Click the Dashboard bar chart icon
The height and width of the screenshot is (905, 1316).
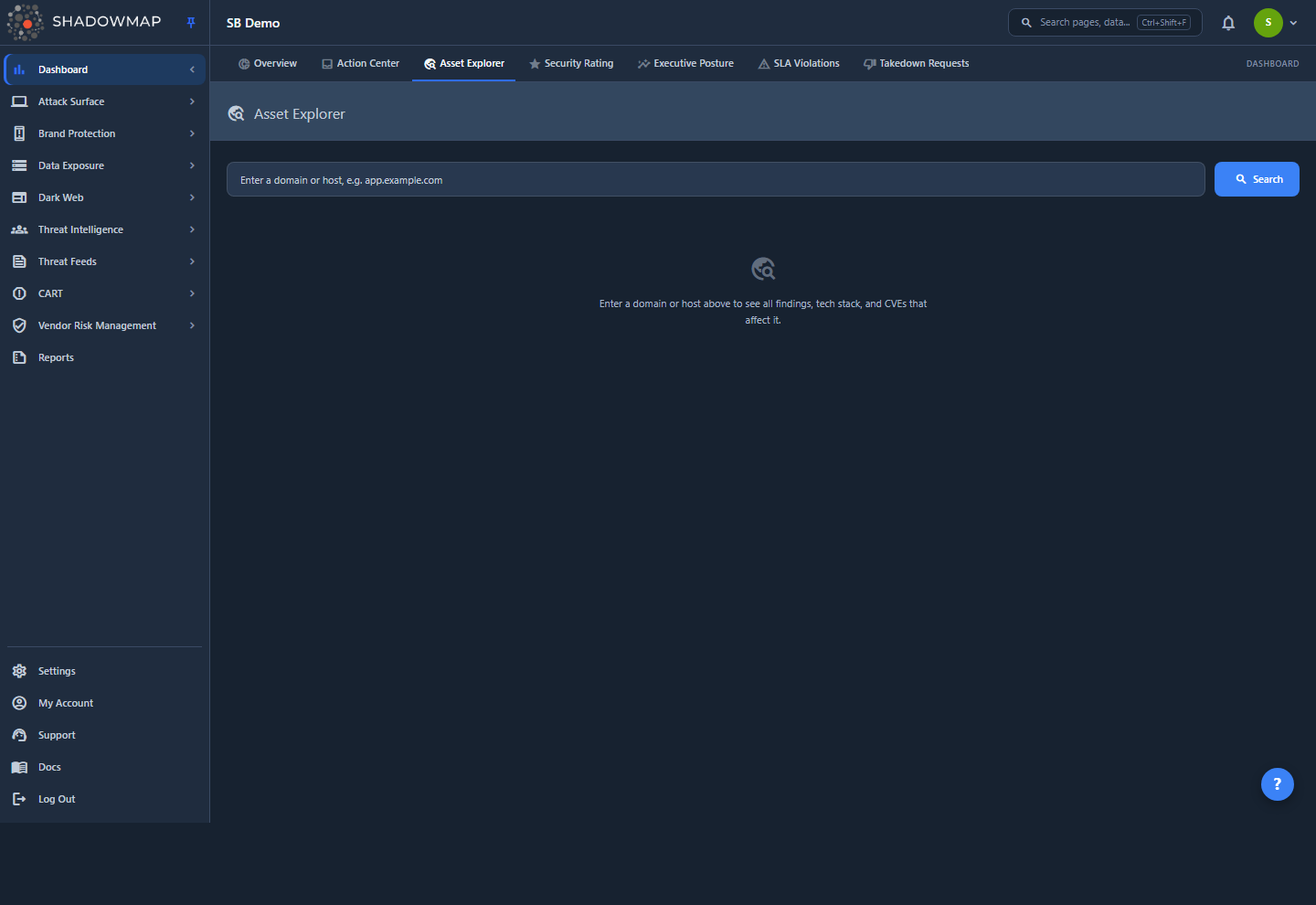click(19, 69)
